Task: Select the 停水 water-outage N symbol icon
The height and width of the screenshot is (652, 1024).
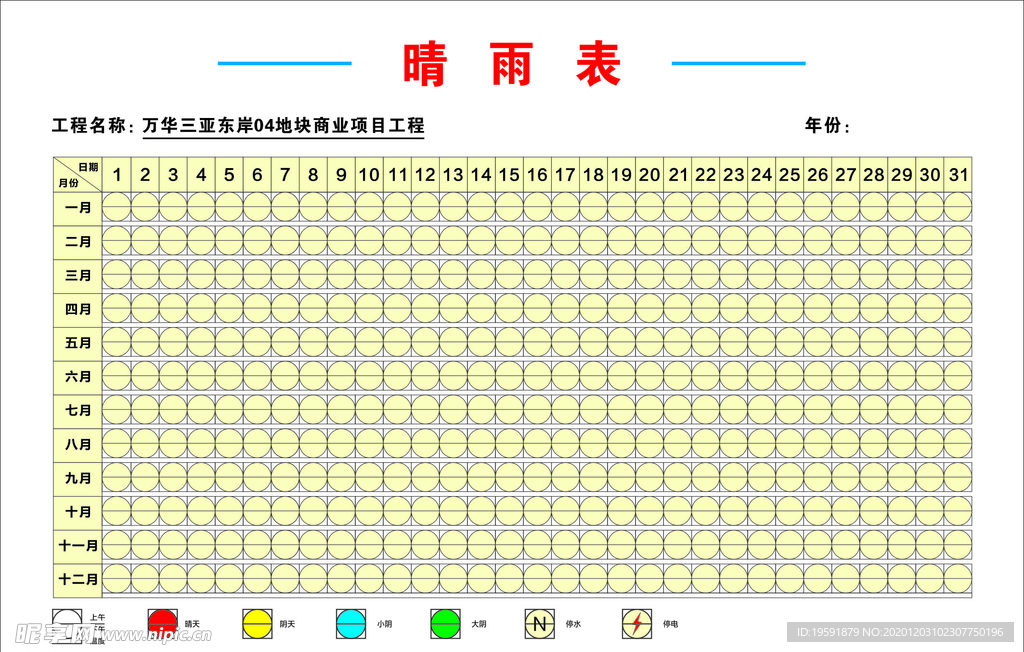Action: 538,622
